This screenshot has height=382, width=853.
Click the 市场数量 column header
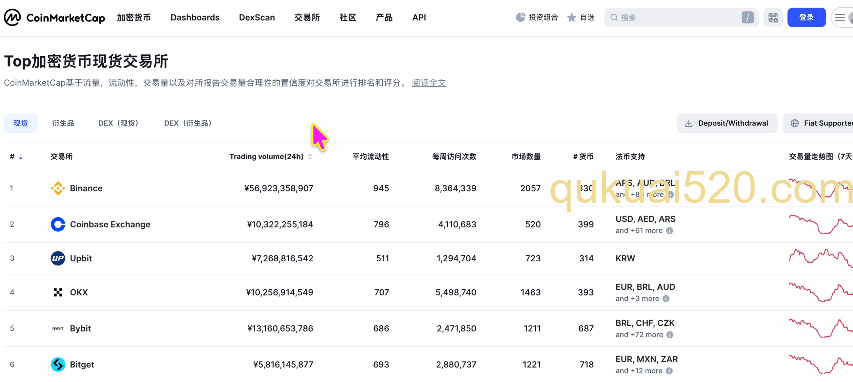(526, 157)
